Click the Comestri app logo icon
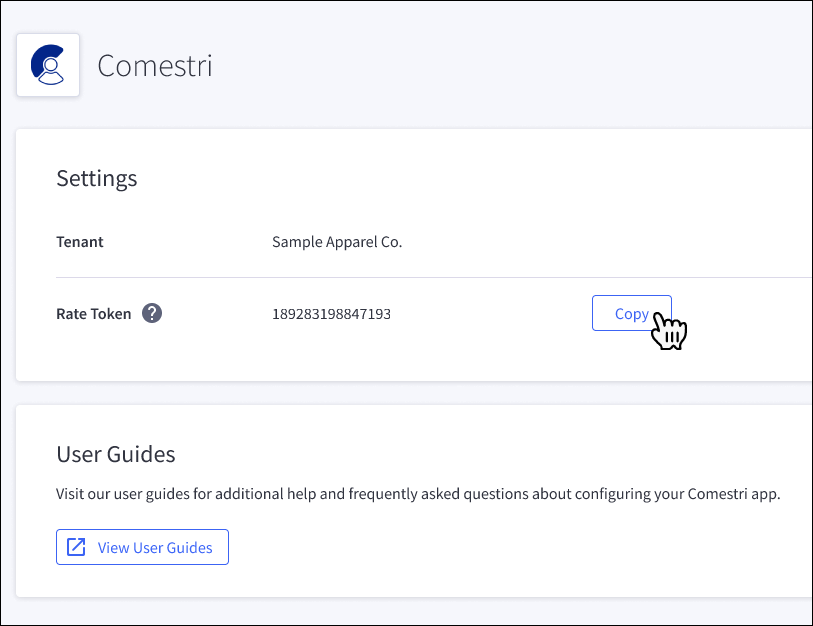The height and width of the screenshot is (626, 813). pyautogui.click(x=47, y=65)
